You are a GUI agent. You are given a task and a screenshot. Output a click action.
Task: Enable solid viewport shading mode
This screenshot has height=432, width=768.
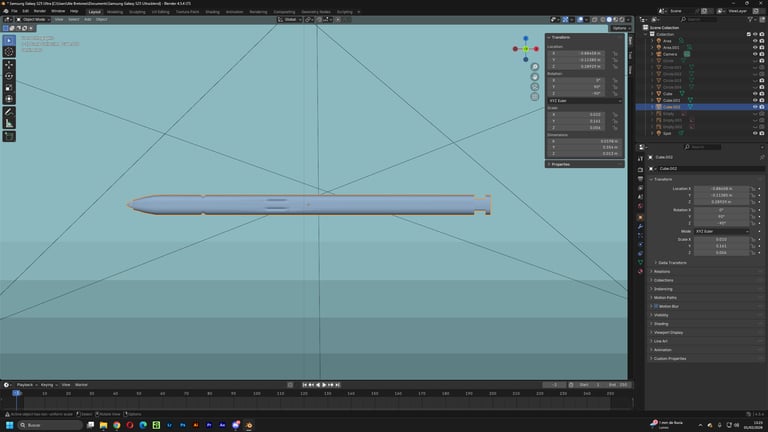coord(609,20)
